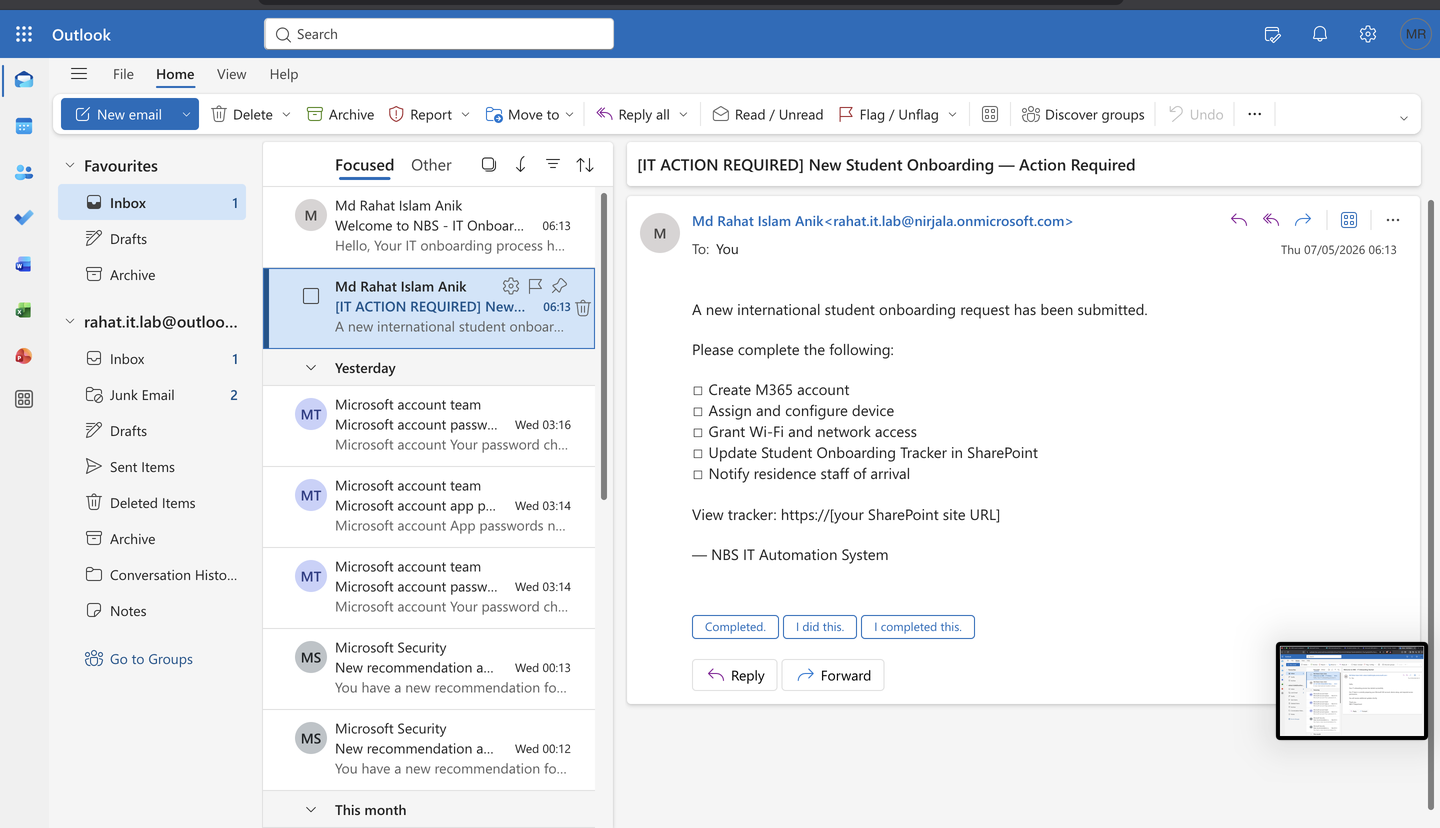Collapse the rahat.it.lab@outlook account folders
The width and height of the screenshot is (1440, 828).
tap(70, 322)
